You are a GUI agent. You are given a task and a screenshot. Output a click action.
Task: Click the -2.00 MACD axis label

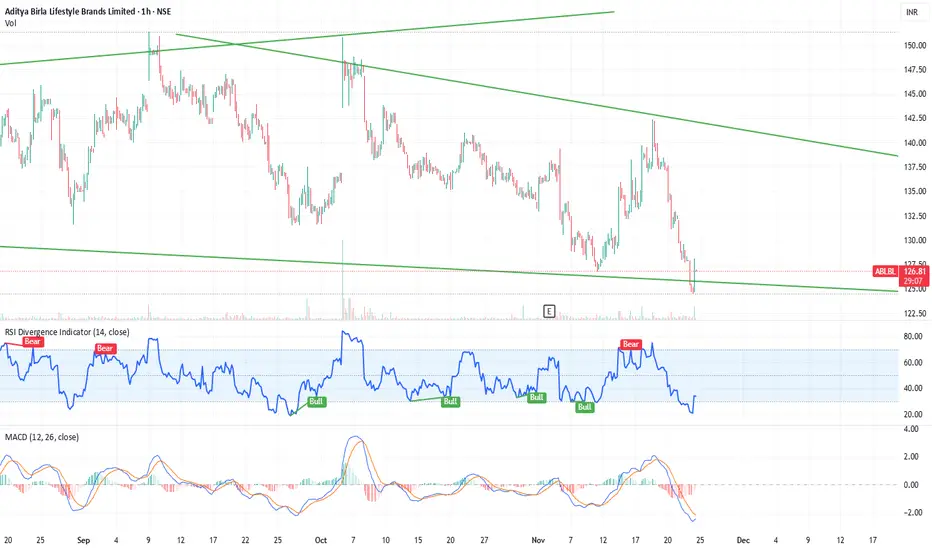pos(912,513)
